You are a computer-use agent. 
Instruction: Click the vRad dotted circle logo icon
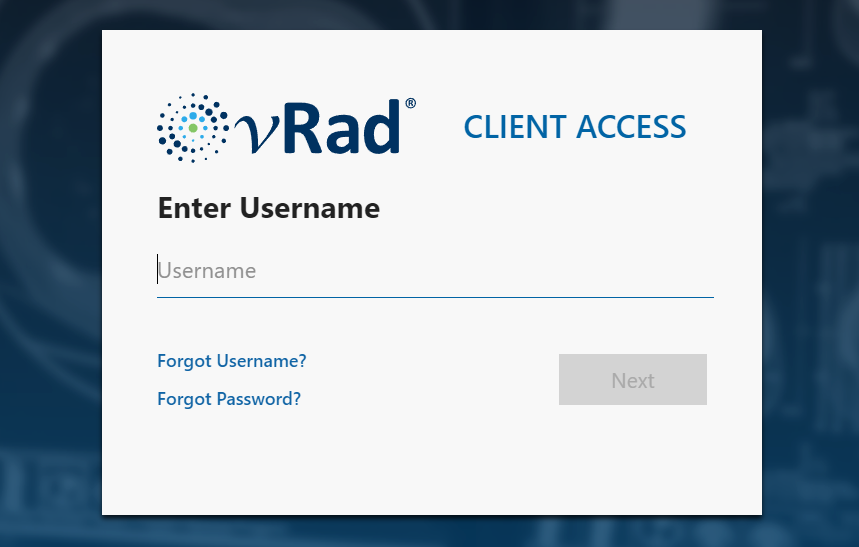[x=193, y=128]
